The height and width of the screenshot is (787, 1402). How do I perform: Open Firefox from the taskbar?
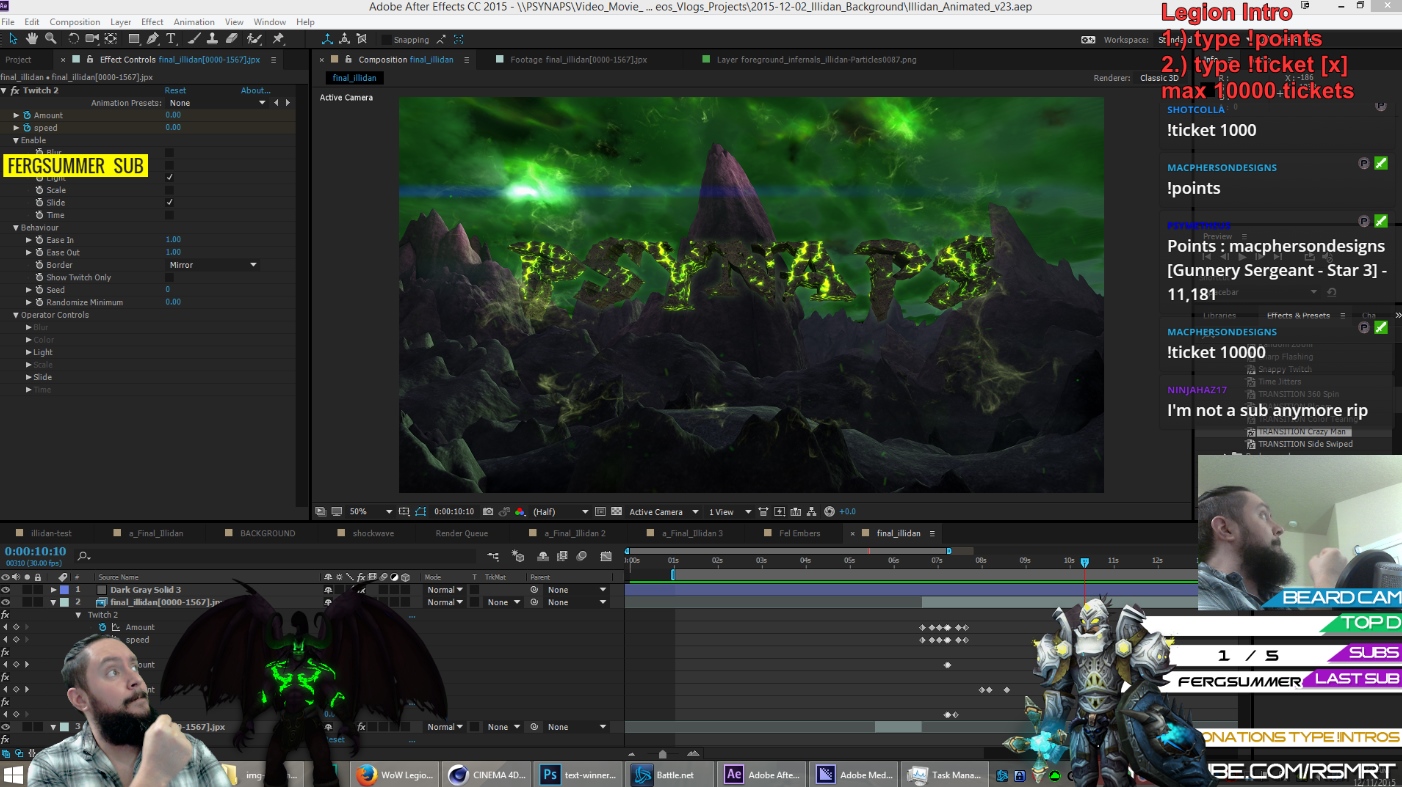pos(396,774)
